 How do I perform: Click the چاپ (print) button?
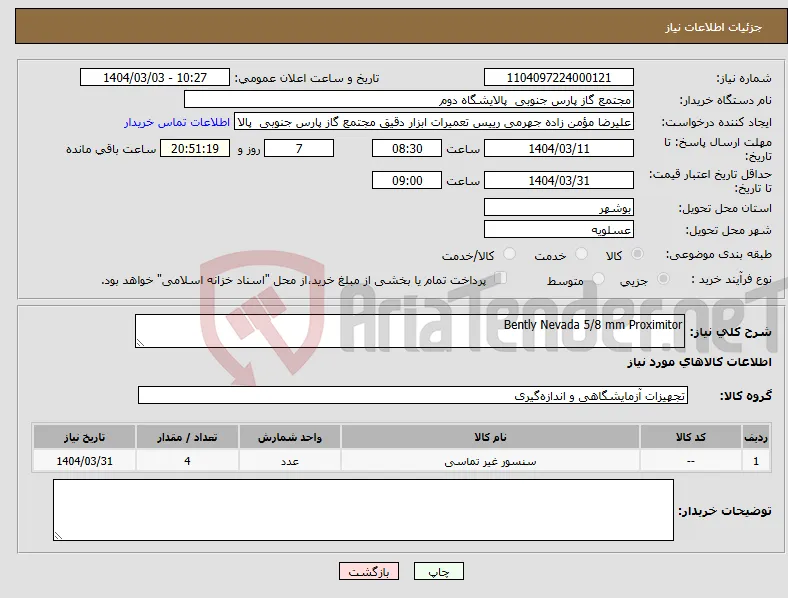438,571
